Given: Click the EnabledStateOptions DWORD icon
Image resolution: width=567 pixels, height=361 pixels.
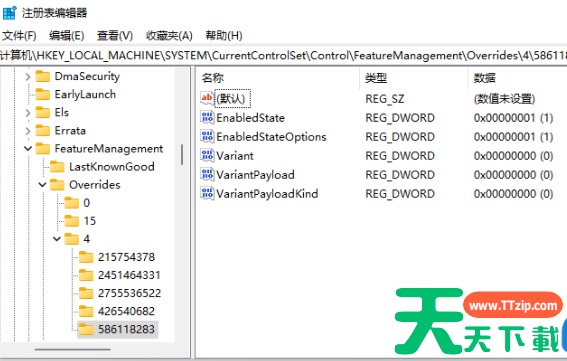Looking at the screenshot, I should [207, 136].
